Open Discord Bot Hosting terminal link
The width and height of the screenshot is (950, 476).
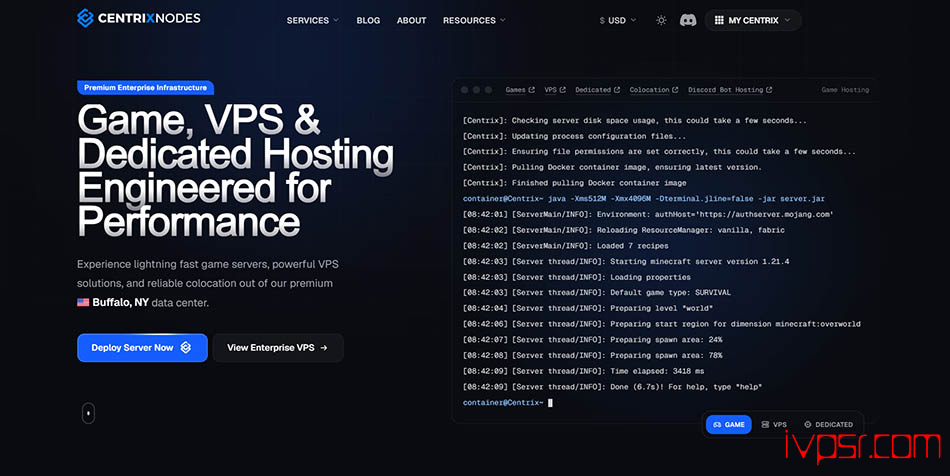730,90
